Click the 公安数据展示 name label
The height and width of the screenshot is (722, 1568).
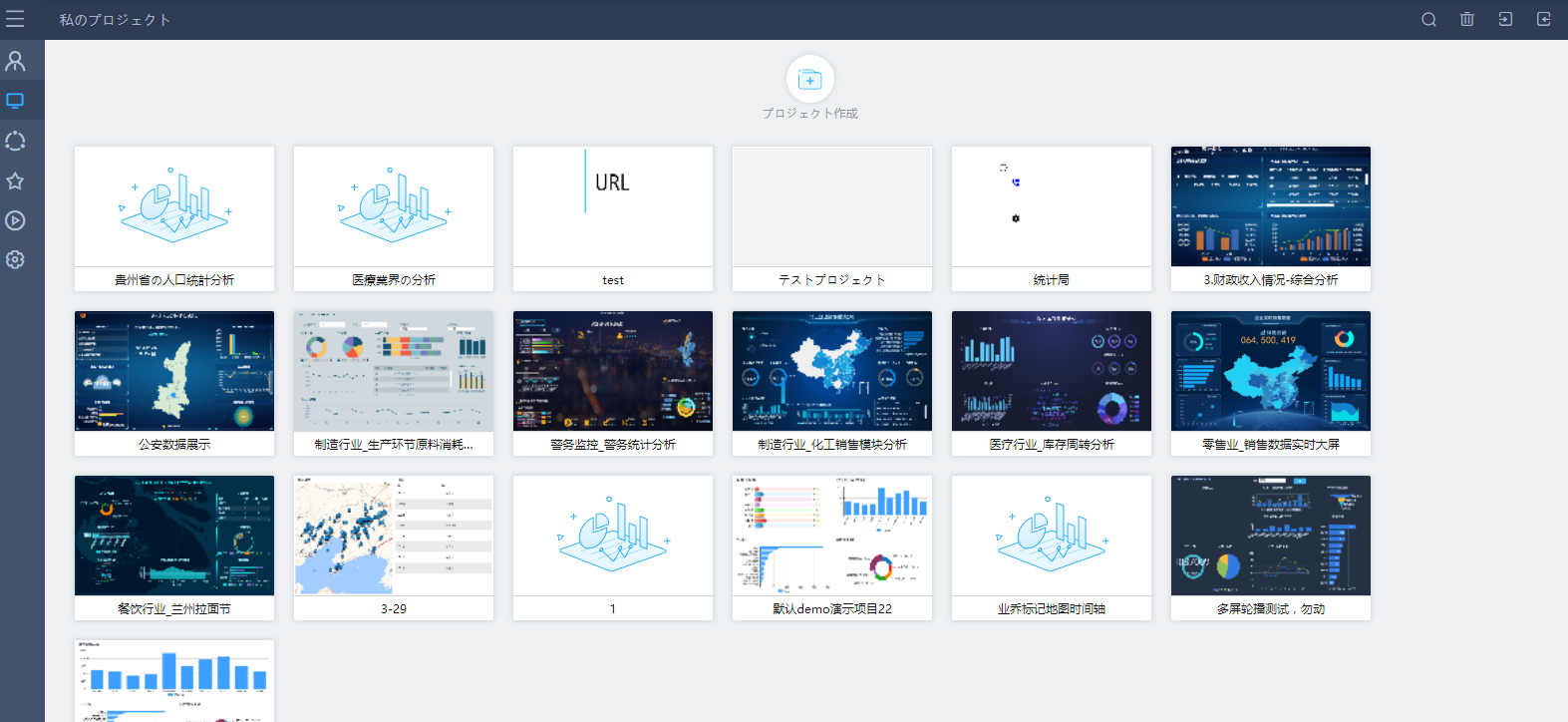174,445
